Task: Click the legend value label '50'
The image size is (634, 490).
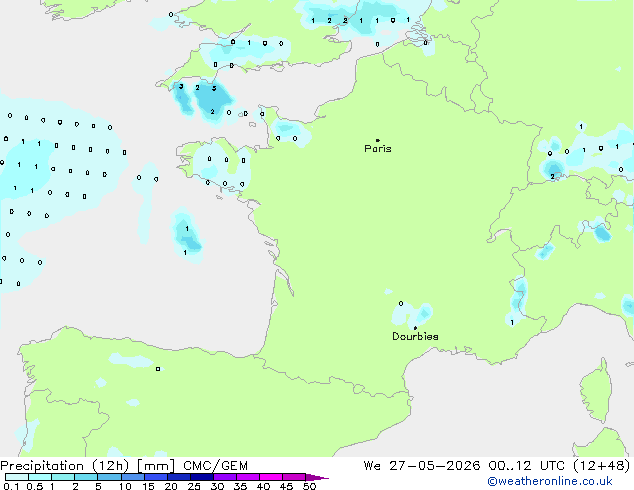Action: pyautogui.click(x=309, y=486)
